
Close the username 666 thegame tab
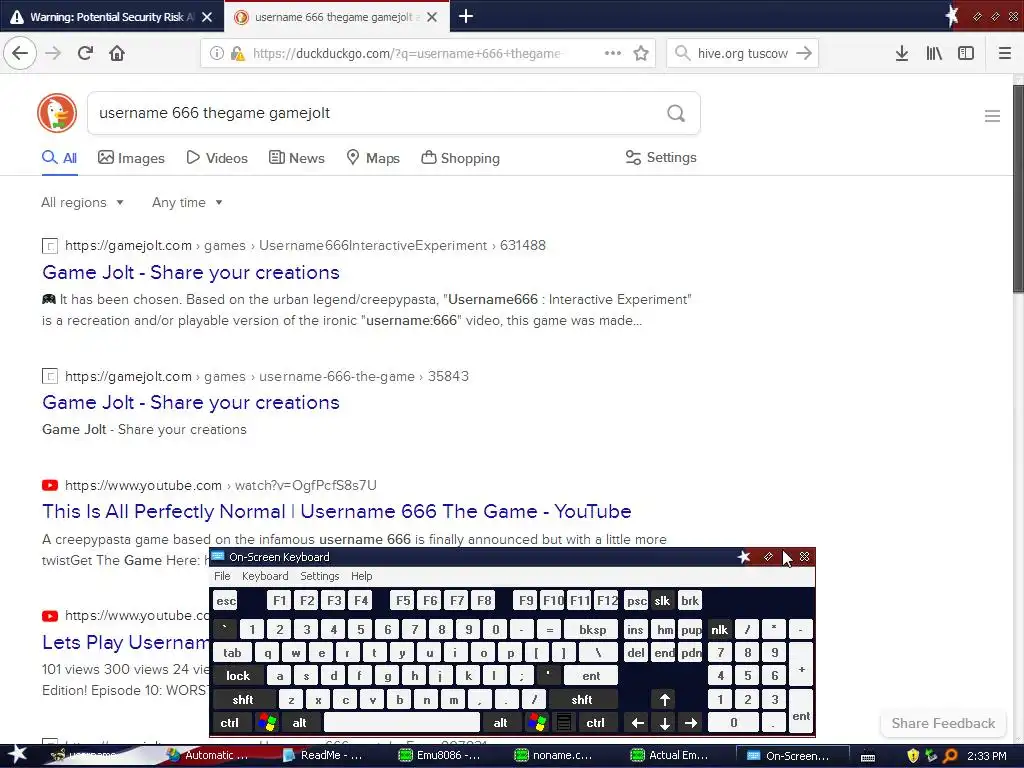[432, 17]
